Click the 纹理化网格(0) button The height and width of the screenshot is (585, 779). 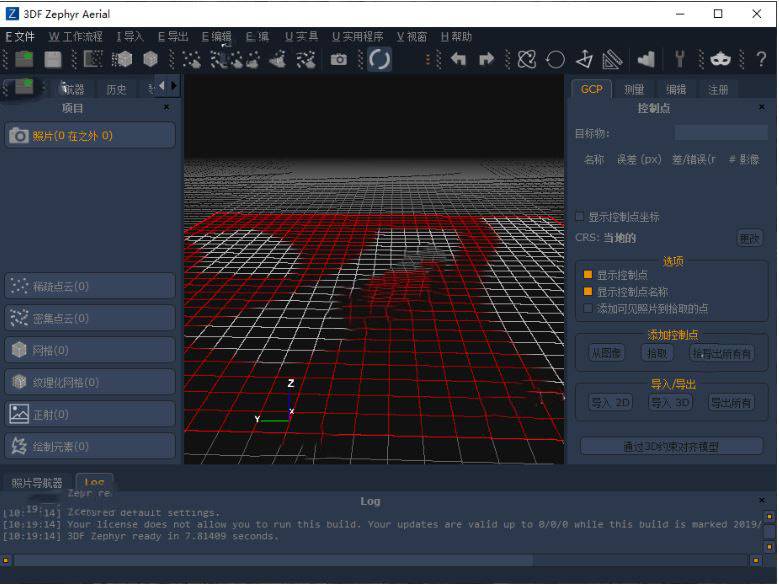pos(90,382)
